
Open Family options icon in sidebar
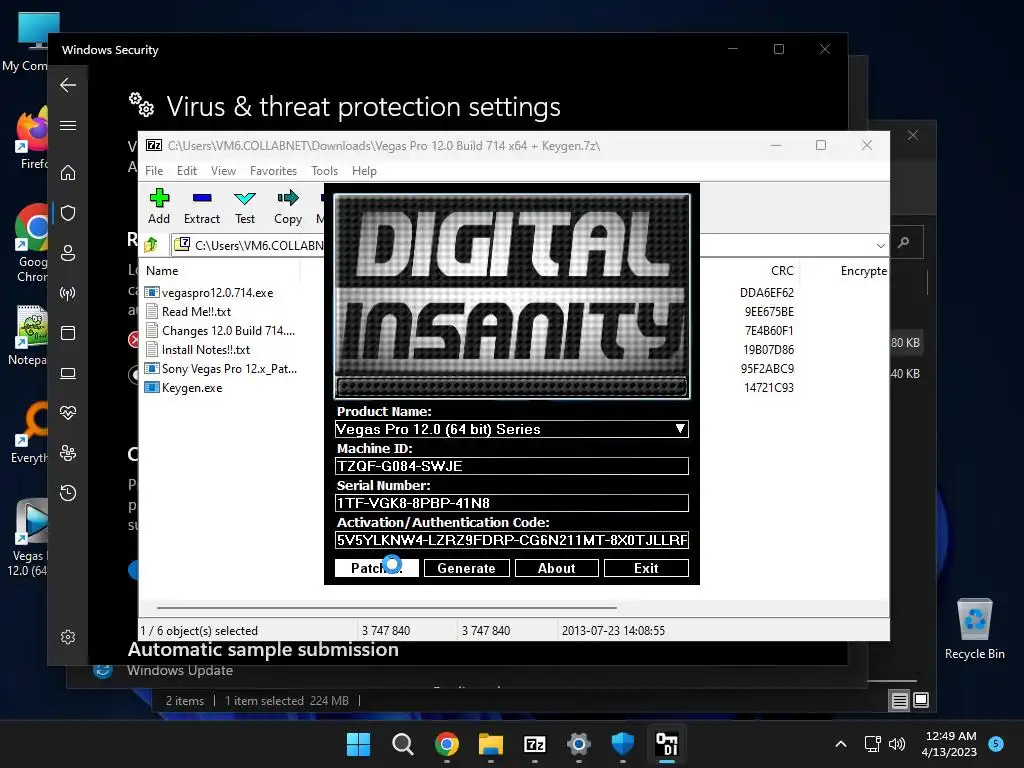(68, 453)
